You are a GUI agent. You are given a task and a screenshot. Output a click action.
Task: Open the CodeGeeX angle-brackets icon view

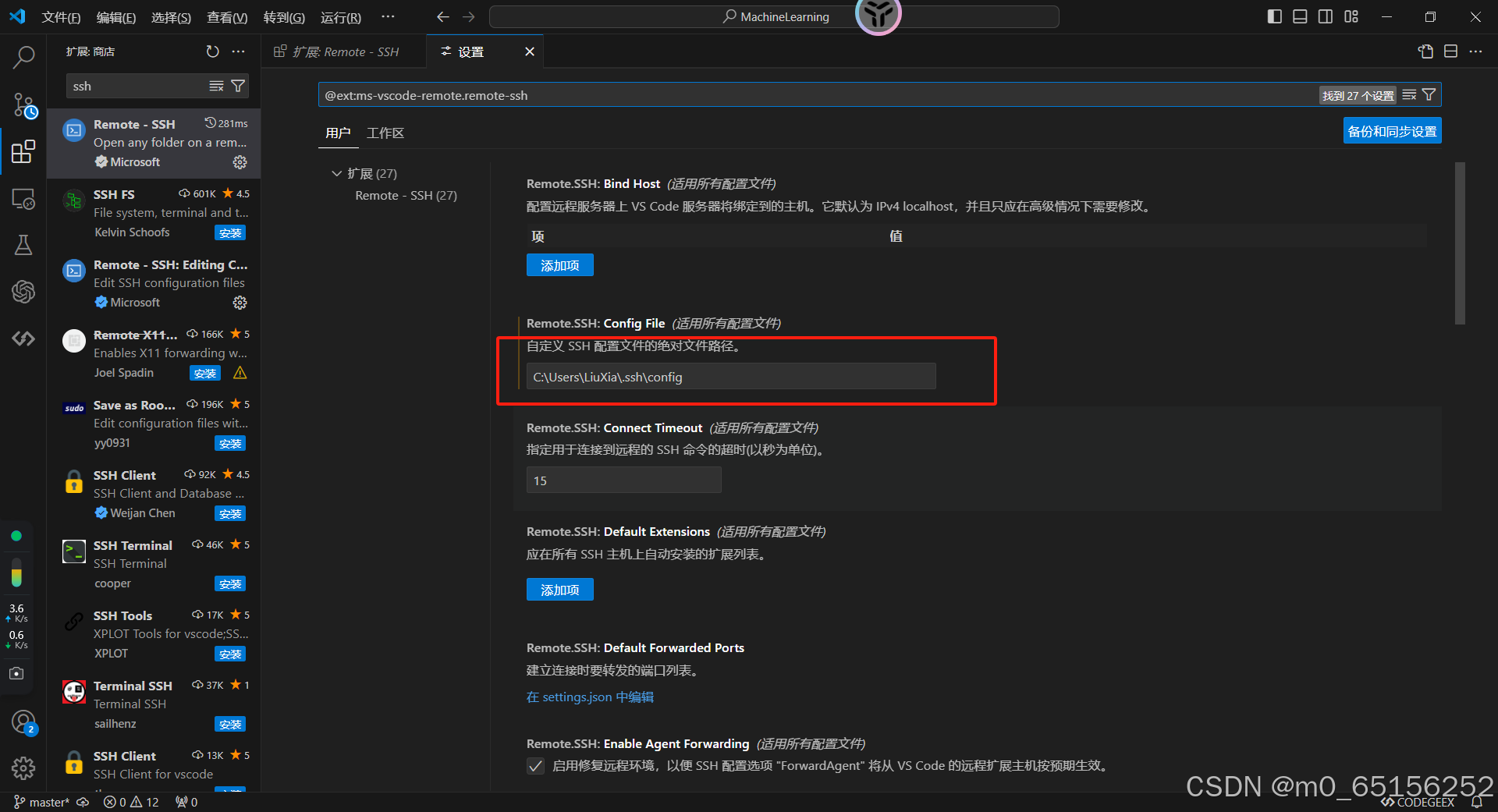pos(23,339)
